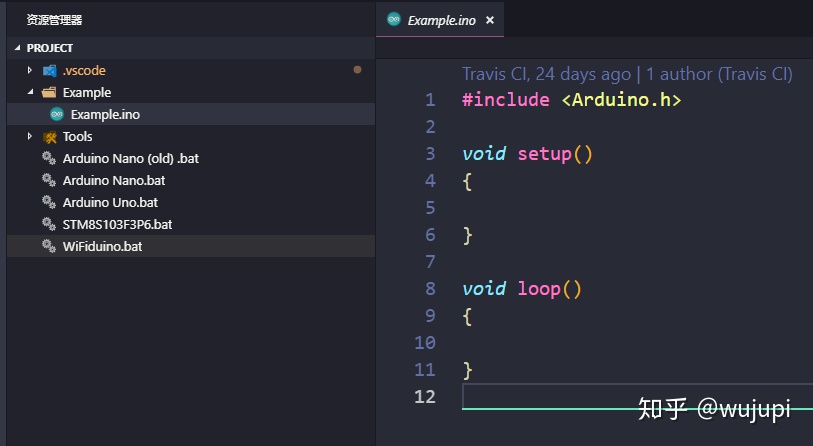Click gear icon of Arduino Uno.bat
813x446 pixels.
click(x=49, y=202)
